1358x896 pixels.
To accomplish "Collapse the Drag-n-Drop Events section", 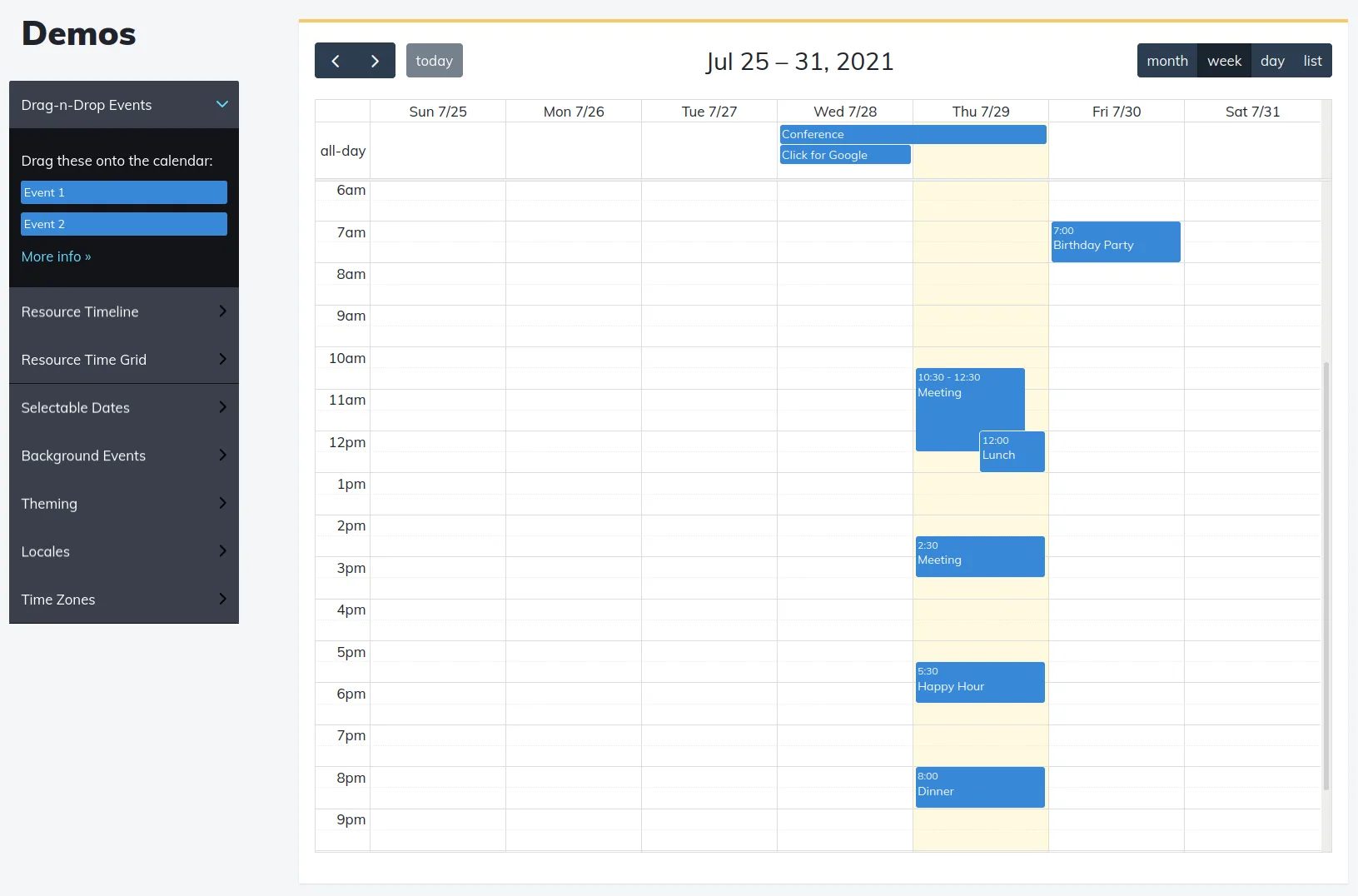I will click(x=124, y=105).
